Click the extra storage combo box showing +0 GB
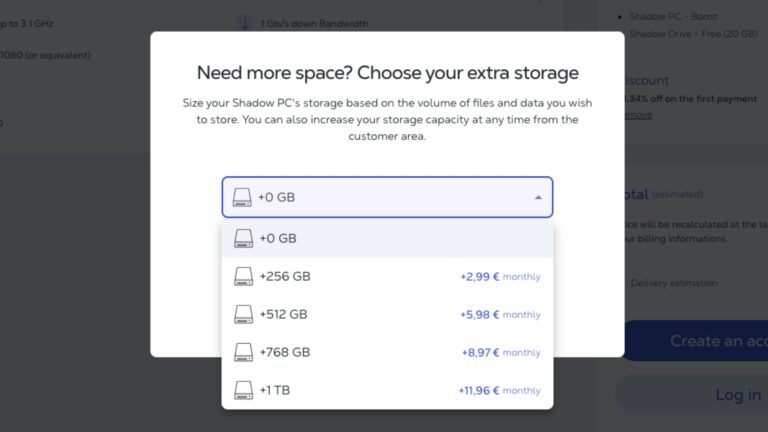 click(386, 197)
